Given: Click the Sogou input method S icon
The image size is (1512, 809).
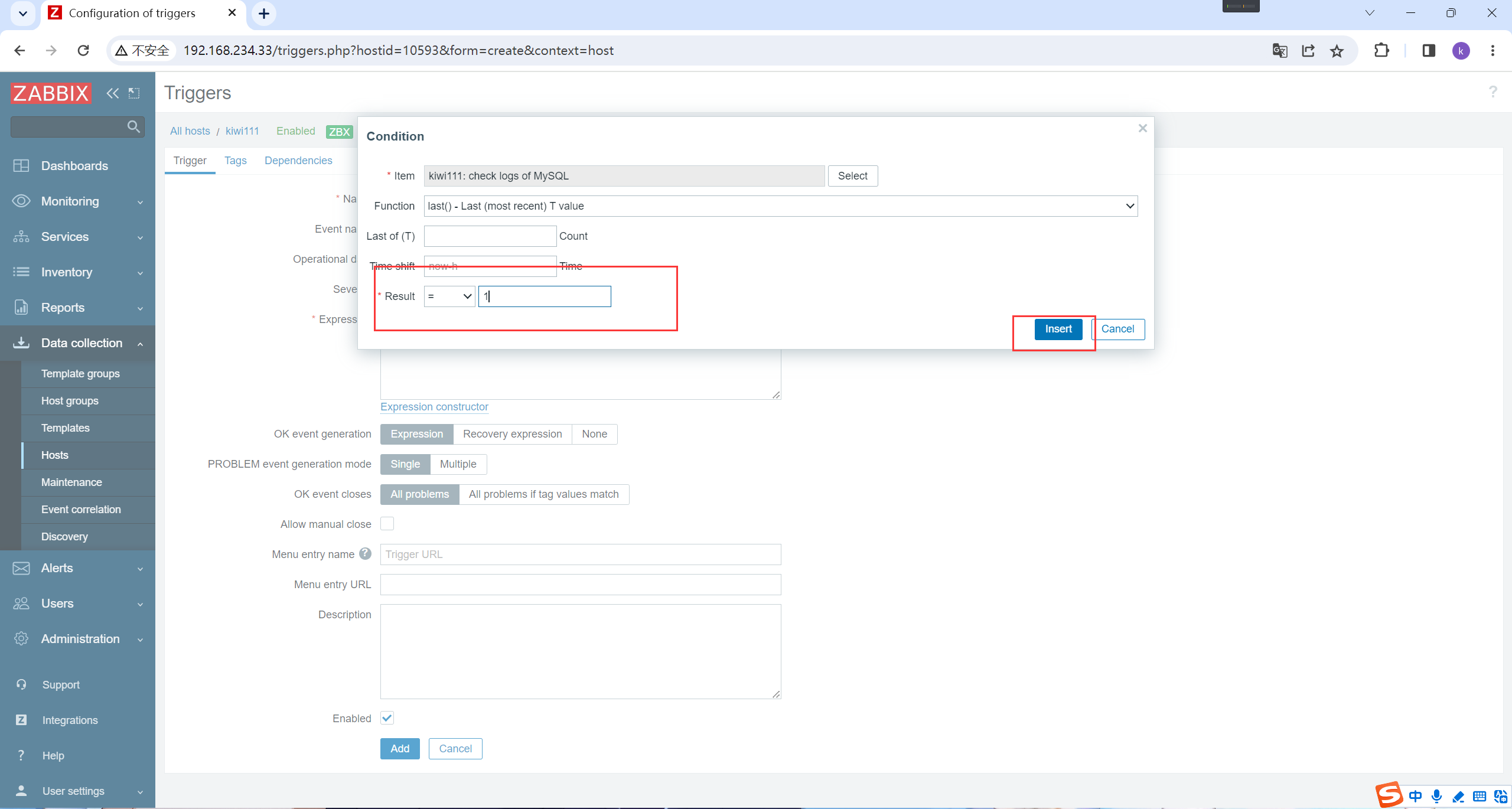Looking at the screenshot, I should pos(1389,794).
